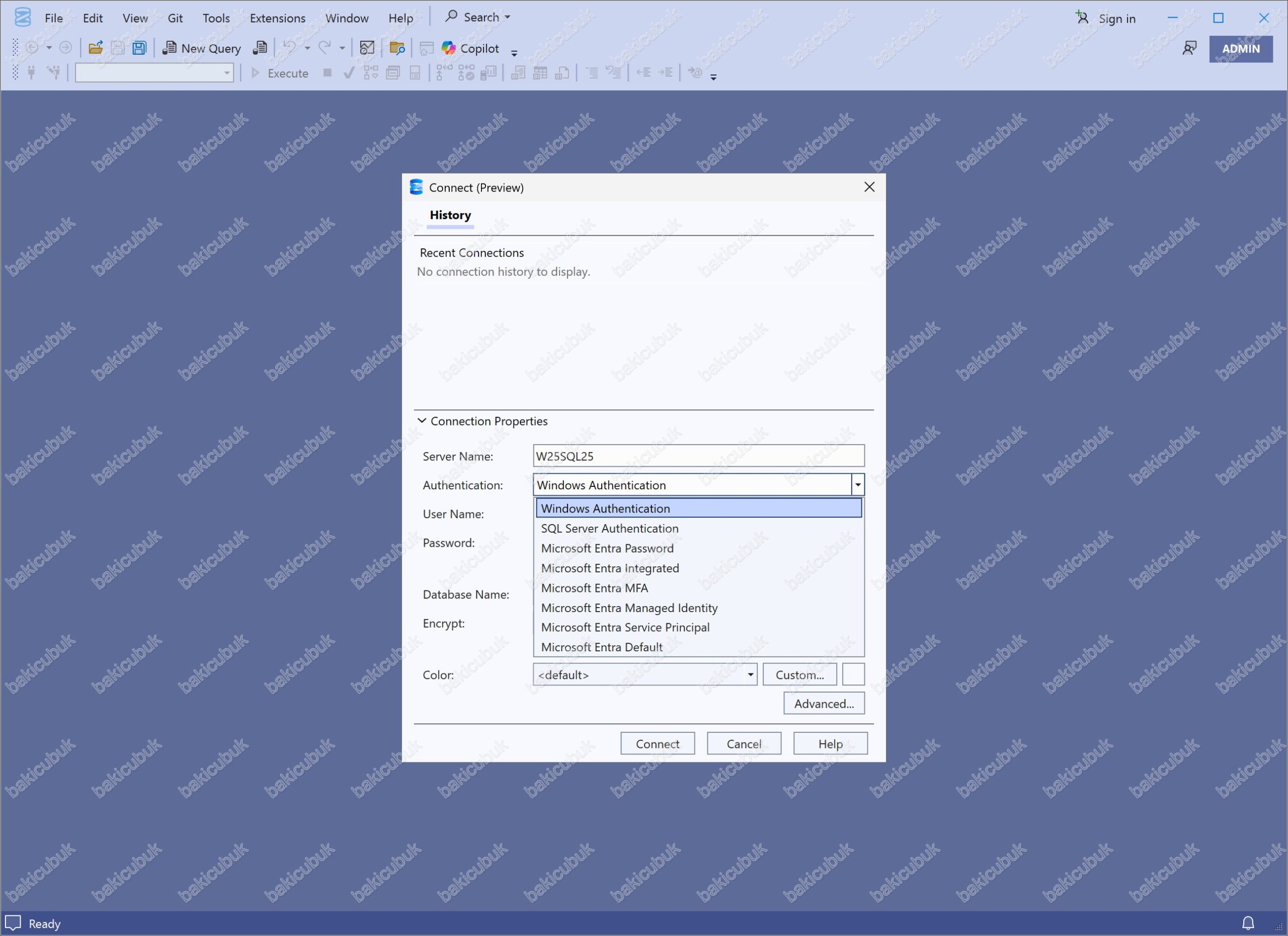Screen dimensions: 1288x936
Task: Collapse the Connection Properties section
Action: pos(422,420)
